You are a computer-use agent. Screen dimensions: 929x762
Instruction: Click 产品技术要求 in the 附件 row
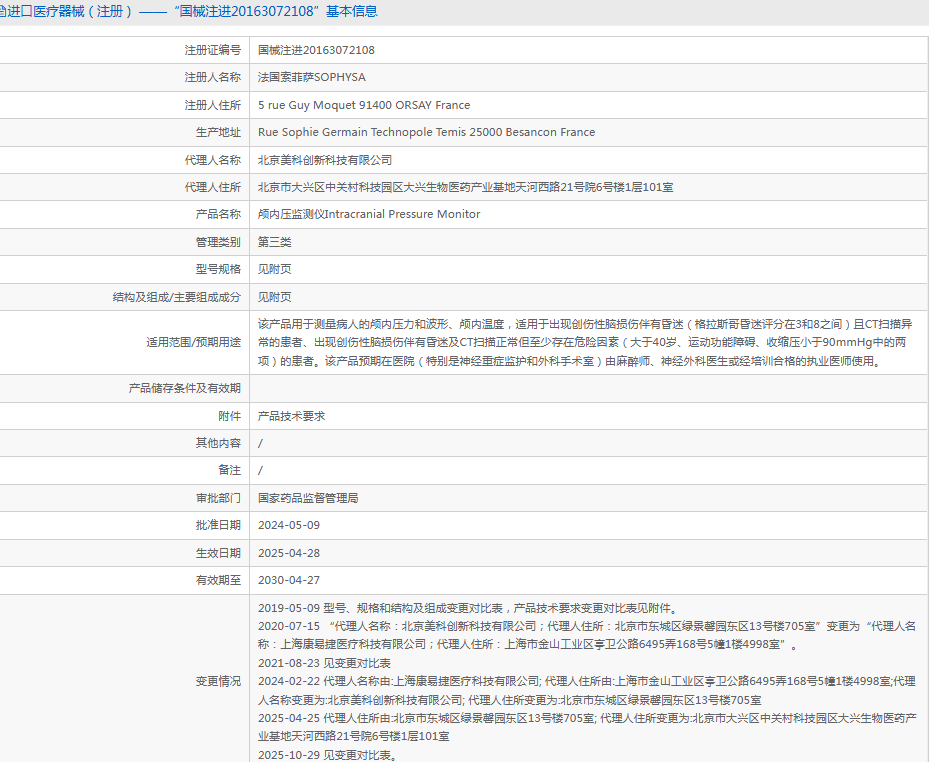pyautogui.click(x=291, y=416)
